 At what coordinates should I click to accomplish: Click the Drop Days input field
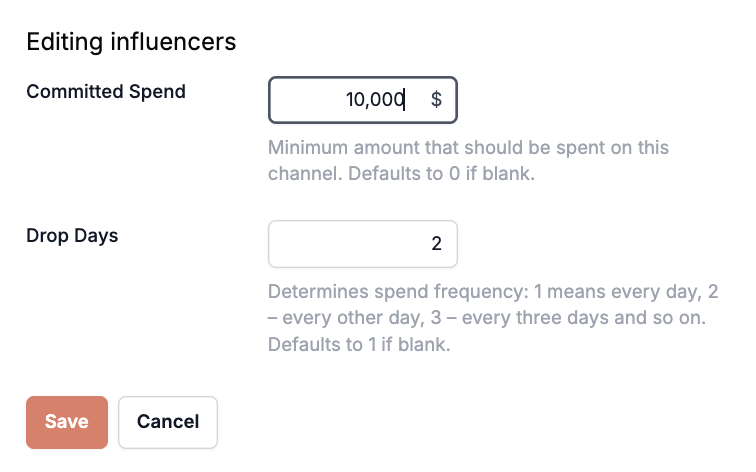click(362, 244)
